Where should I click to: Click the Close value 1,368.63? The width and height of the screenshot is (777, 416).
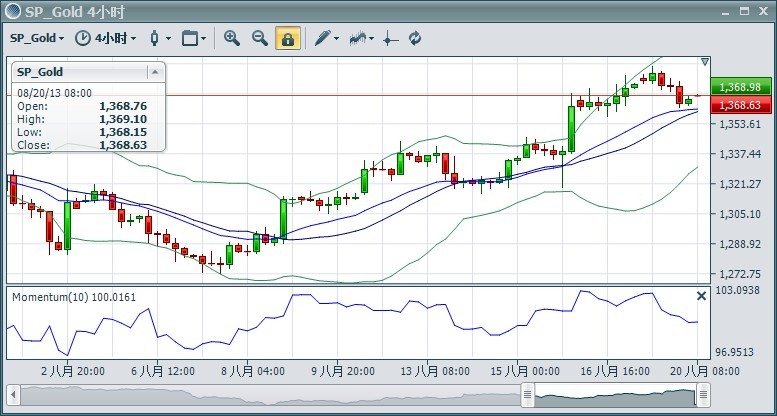(x=123, y=145)
